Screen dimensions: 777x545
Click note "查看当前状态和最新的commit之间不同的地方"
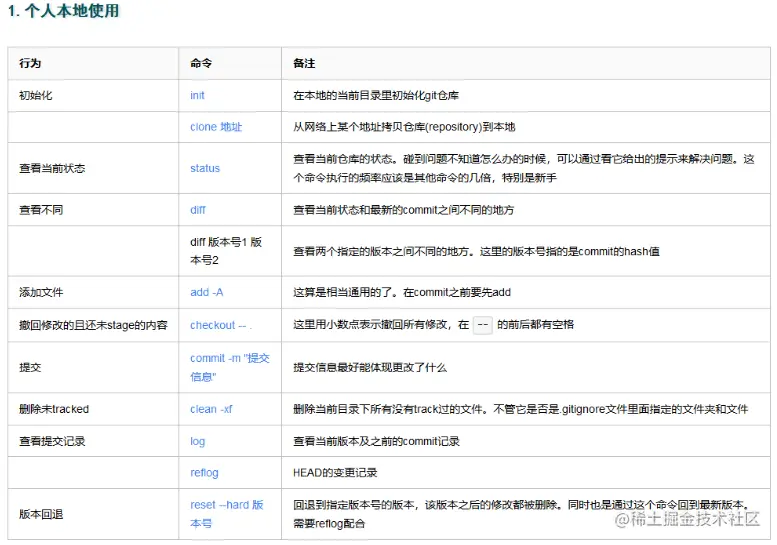click(x=403, y=210)
